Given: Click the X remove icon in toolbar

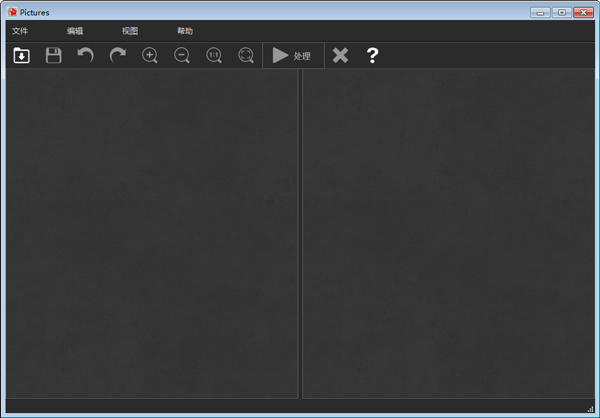Looking at the screenshot, I should tap(340, 56).
